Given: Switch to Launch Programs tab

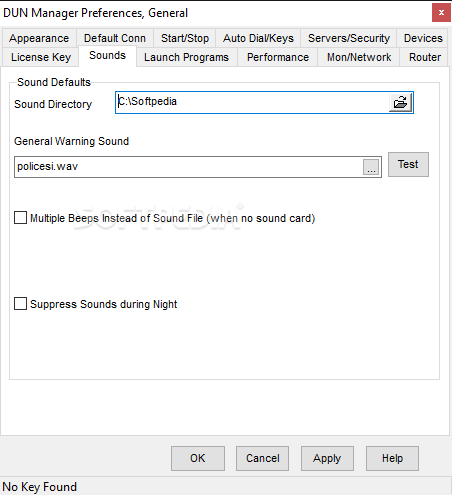Looking at the screenshot, I should point(186,57).
